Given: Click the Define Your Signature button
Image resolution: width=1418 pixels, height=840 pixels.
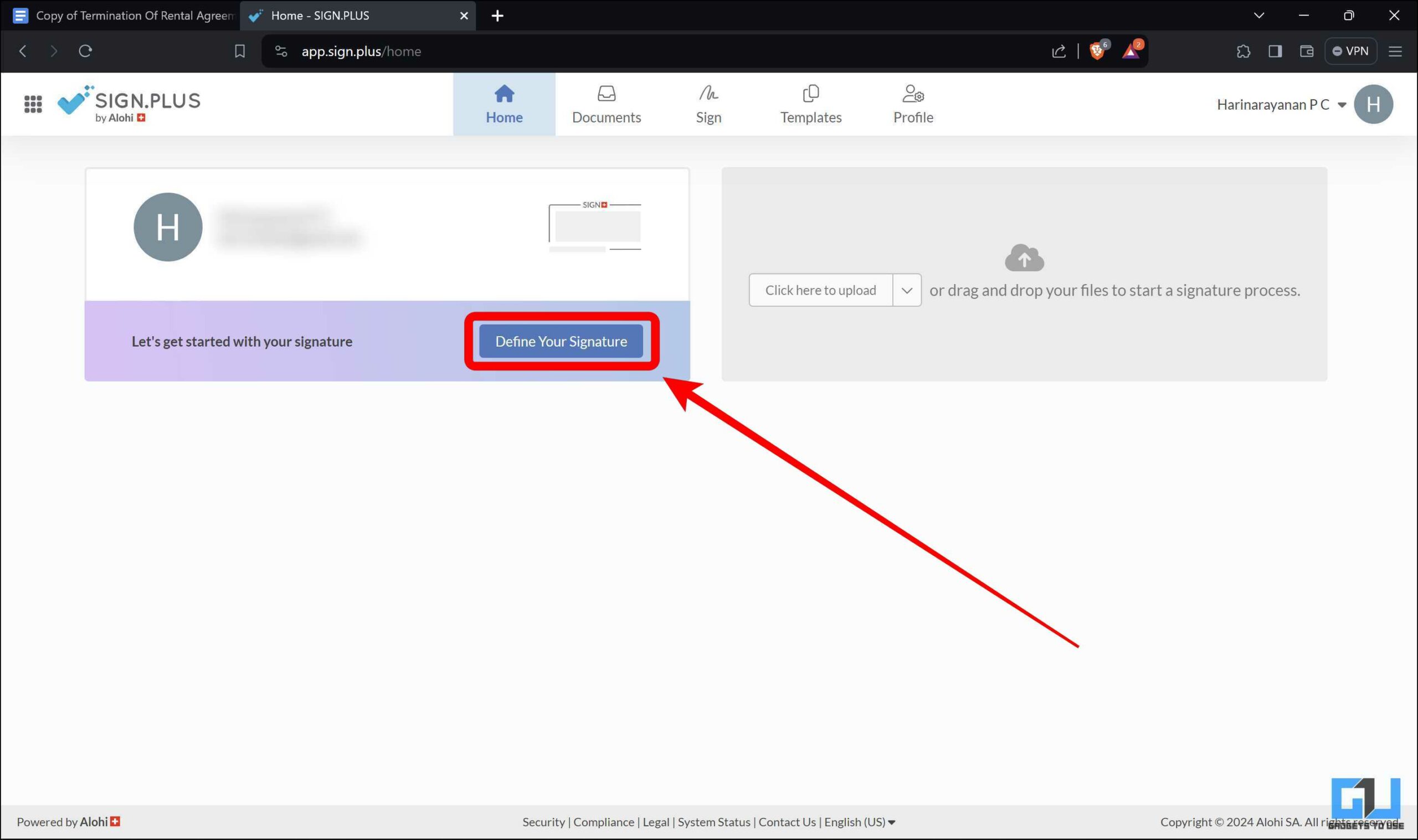Looking at the screenshot, I should (561, 341).
